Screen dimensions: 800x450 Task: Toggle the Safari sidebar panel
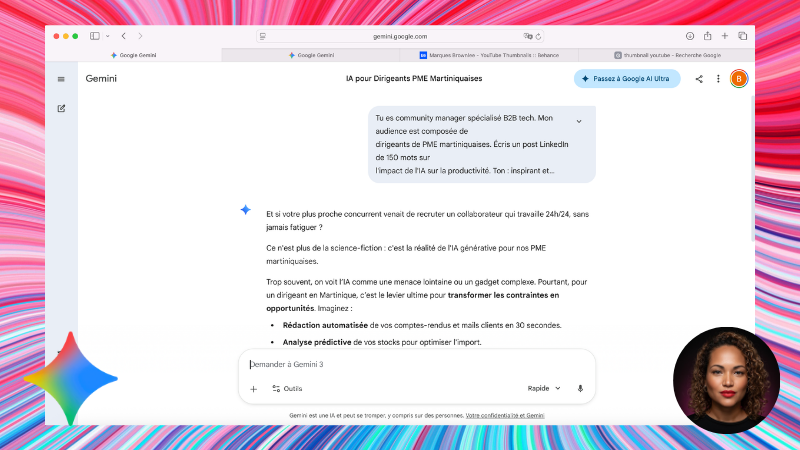96,36
